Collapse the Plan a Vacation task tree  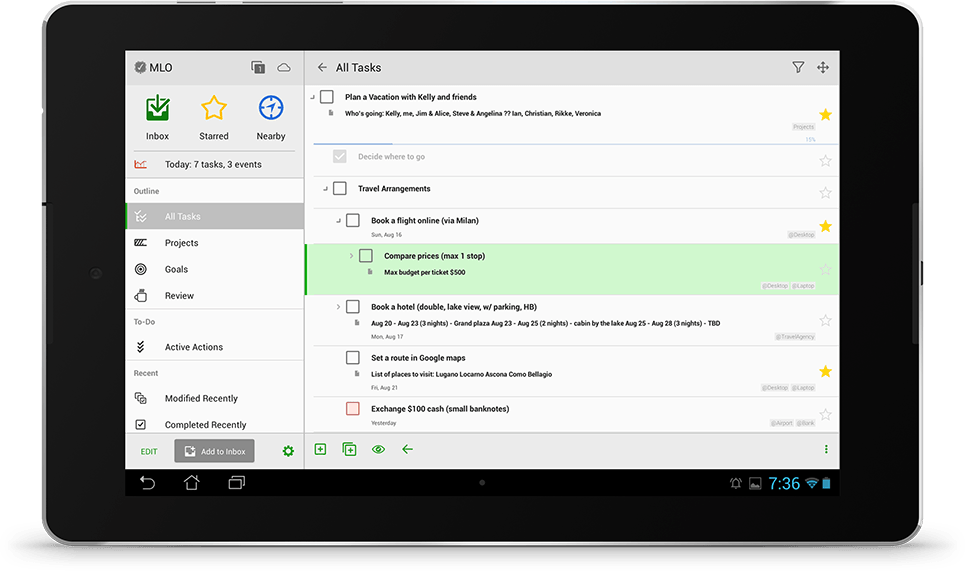coord(312,98)
